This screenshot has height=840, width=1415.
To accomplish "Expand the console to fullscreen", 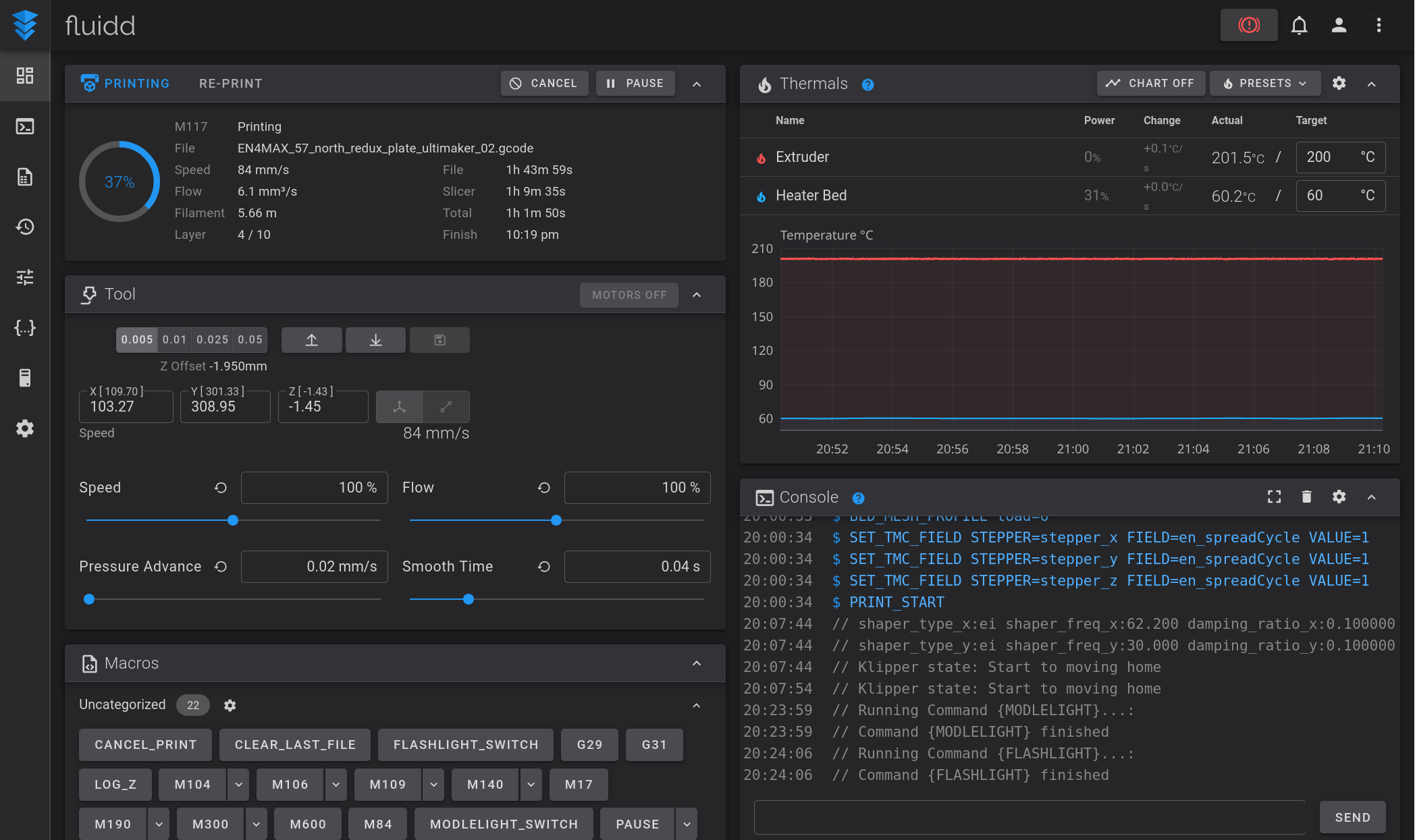I will 1274,497.
